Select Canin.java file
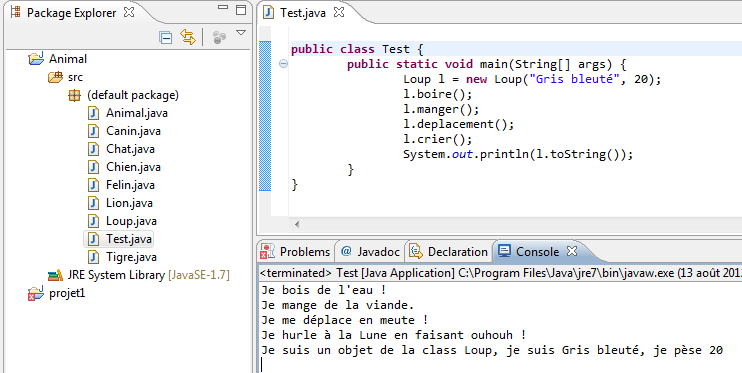This screenshot has height=373, width=742. pos(133,131)
